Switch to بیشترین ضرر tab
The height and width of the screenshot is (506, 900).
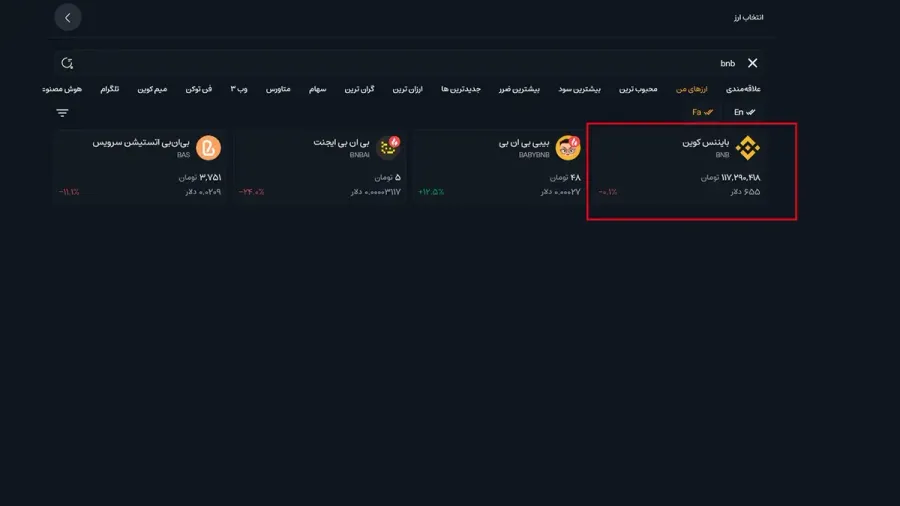[x=519, y=89]
